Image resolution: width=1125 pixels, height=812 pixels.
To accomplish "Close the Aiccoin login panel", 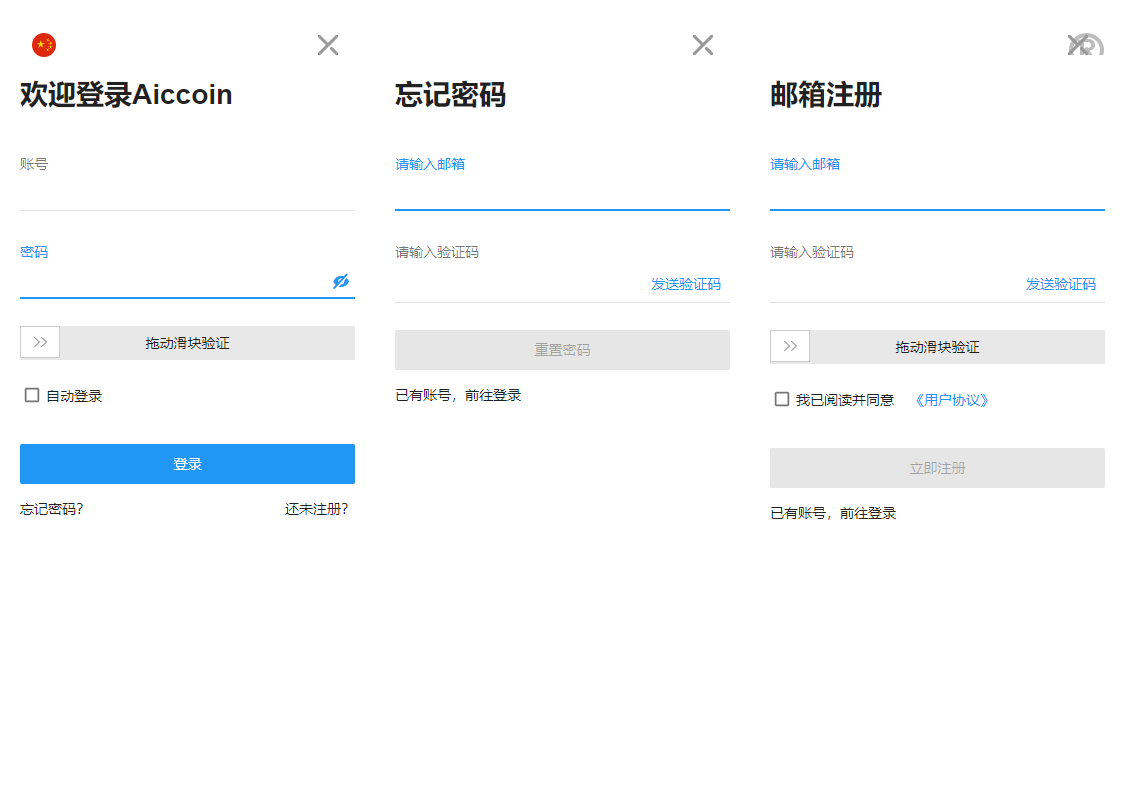I will (328, 45).
